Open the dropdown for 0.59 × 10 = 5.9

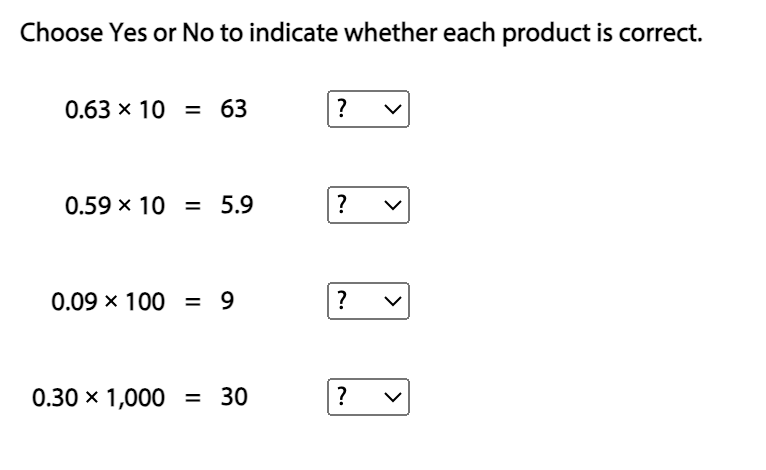tap(368, 206)
